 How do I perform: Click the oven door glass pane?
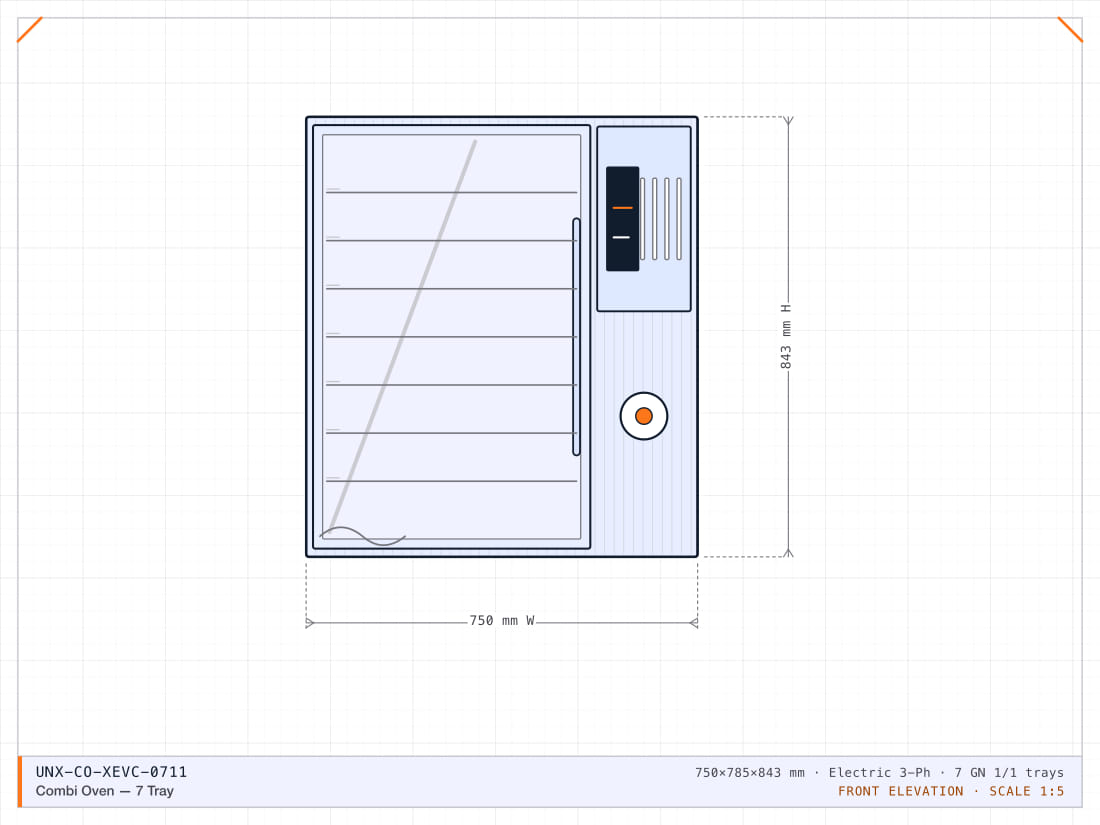click(451, 337)
